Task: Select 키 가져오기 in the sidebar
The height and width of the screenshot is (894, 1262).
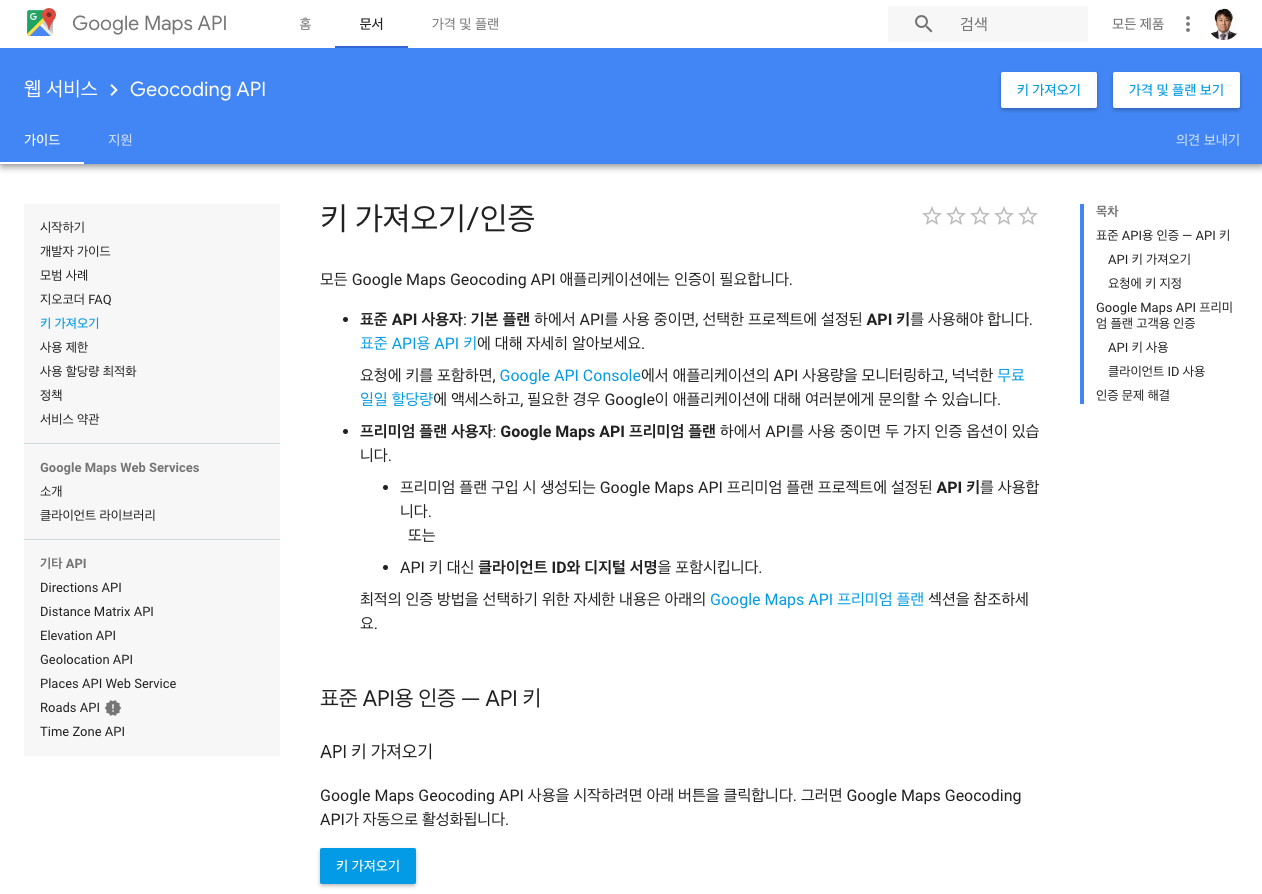Action: pos(70,324)
